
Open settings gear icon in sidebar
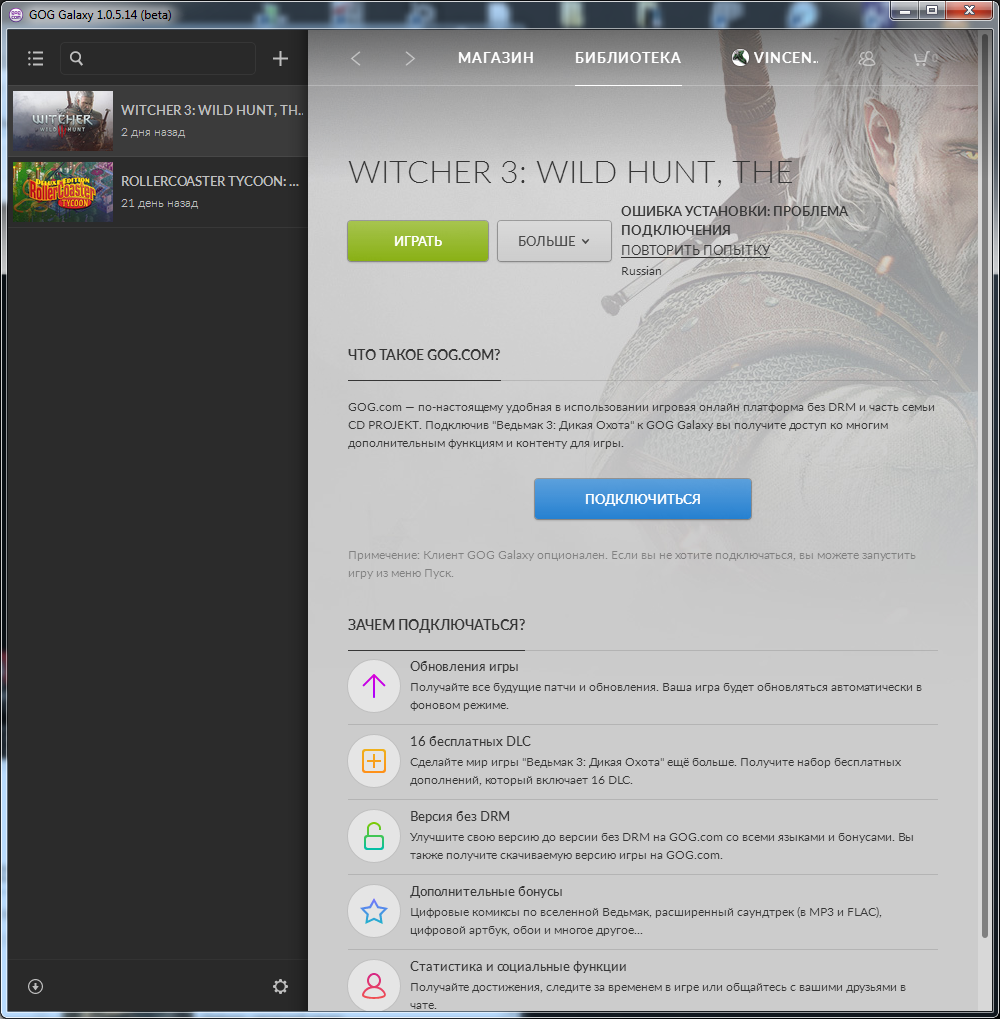tap(280, 987)
